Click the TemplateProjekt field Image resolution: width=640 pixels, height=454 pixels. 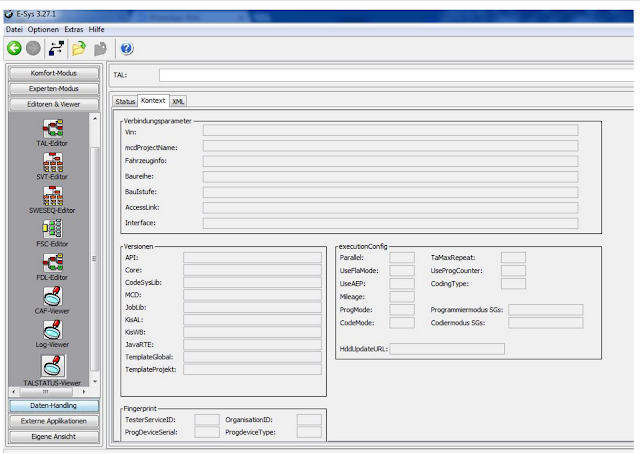(252, 369)
